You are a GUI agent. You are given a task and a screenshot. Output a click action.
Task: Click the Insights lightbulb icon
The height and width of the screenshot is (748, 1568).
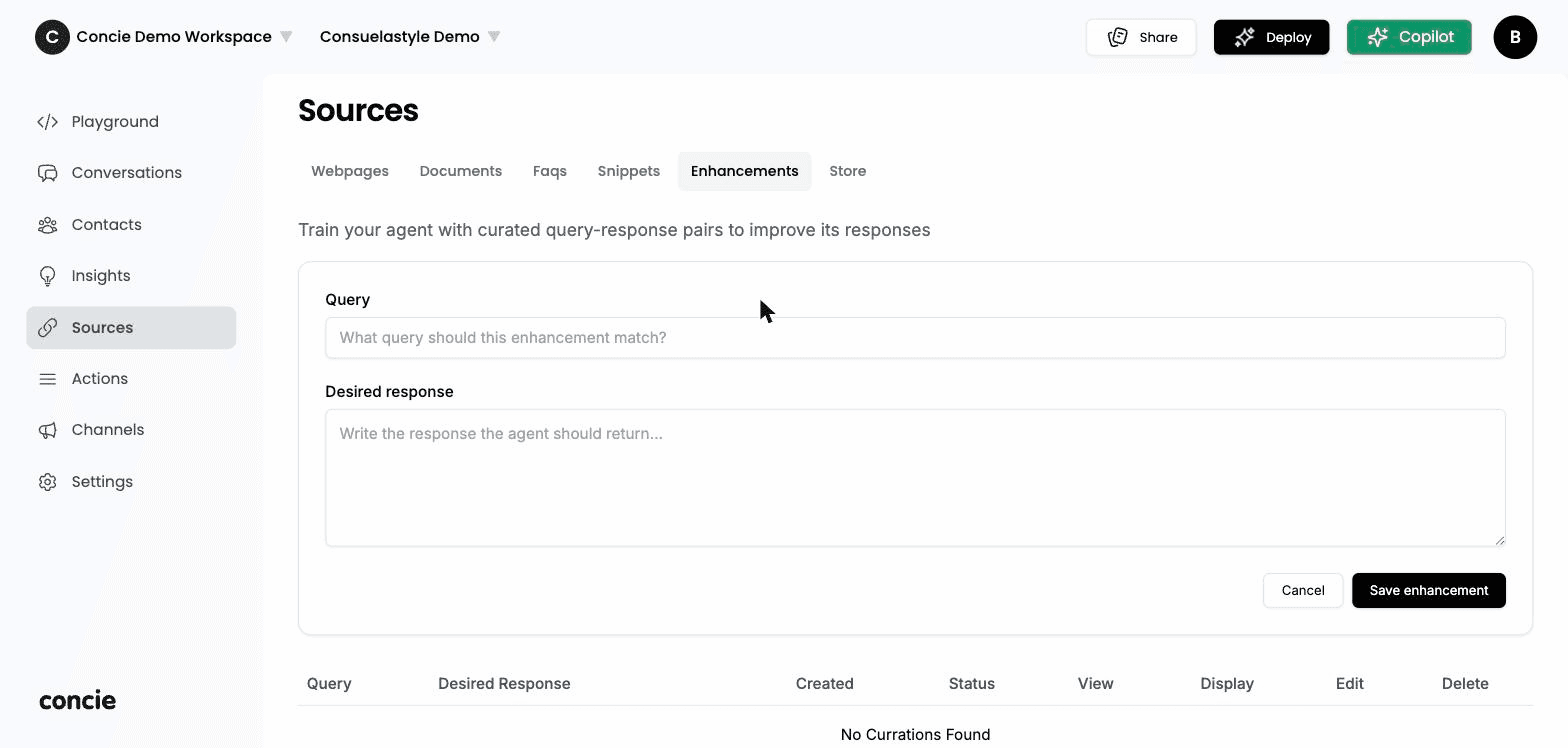point(47,276)
